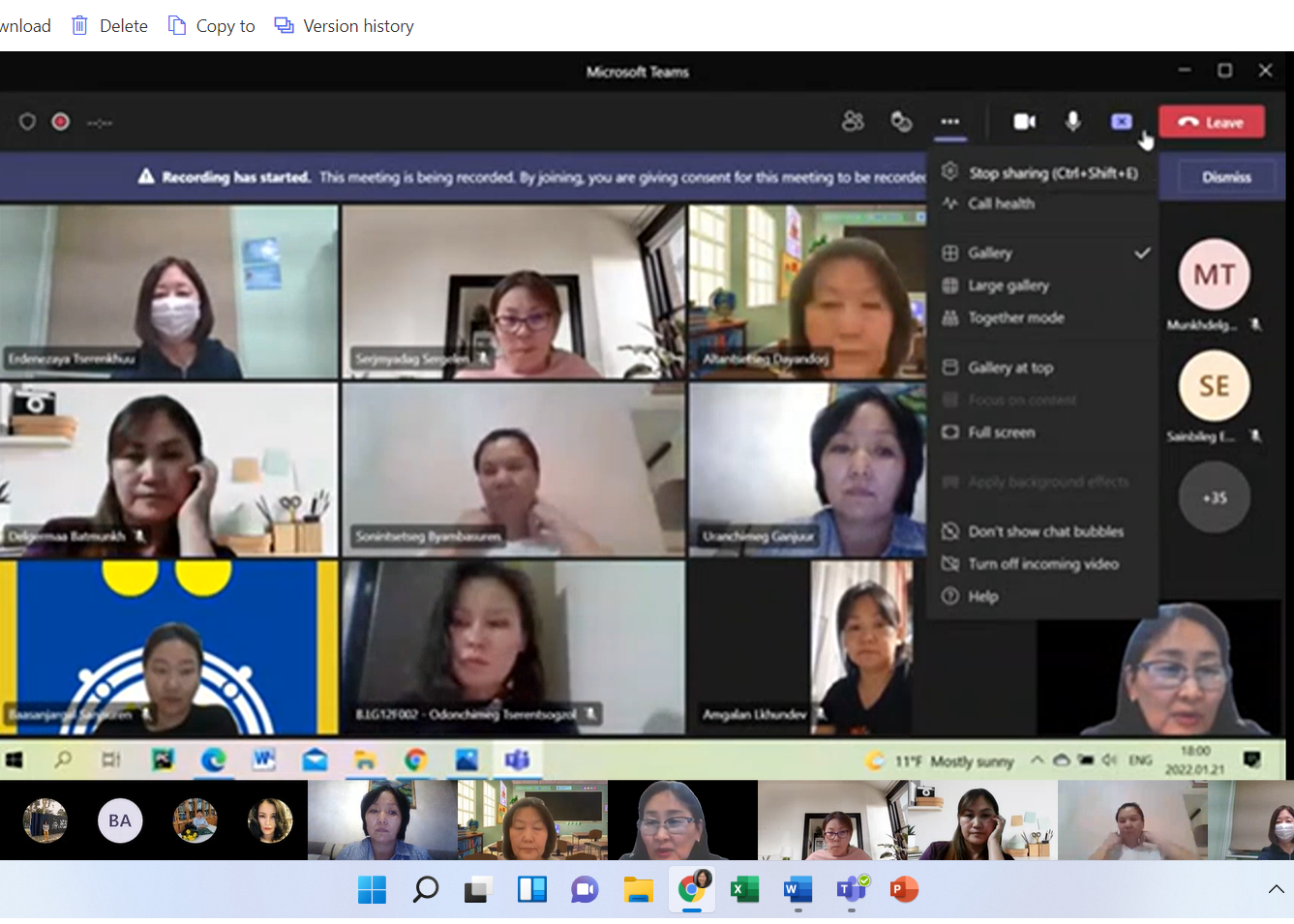Click the 'Amgalan Lkhundev' name label
Image resolution: width=1294 pixels, height=924 pixels.
click(754, 714)
